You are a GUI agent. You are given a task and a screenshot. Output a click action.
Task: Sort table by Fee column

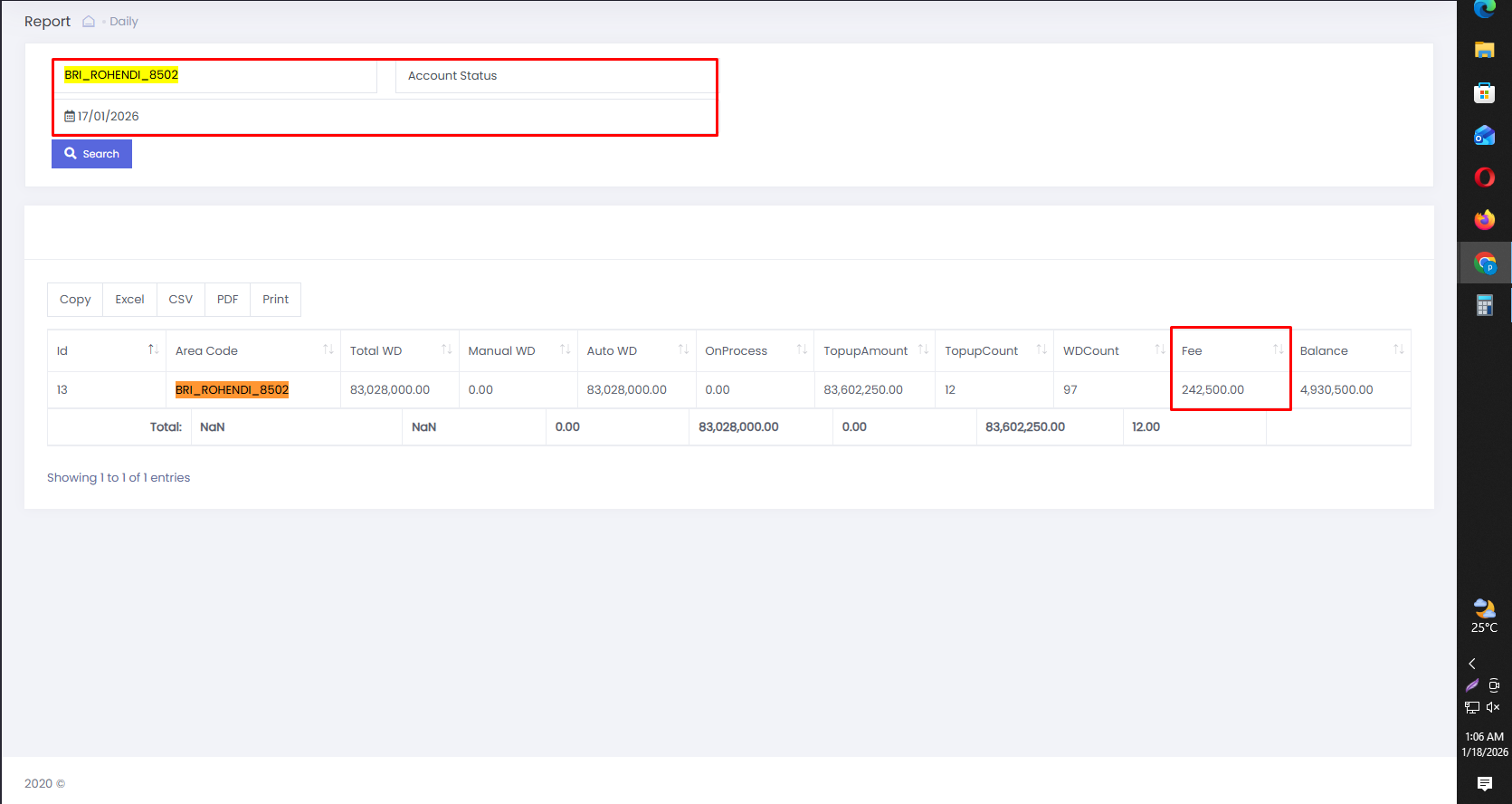[x=1231, y=350]
